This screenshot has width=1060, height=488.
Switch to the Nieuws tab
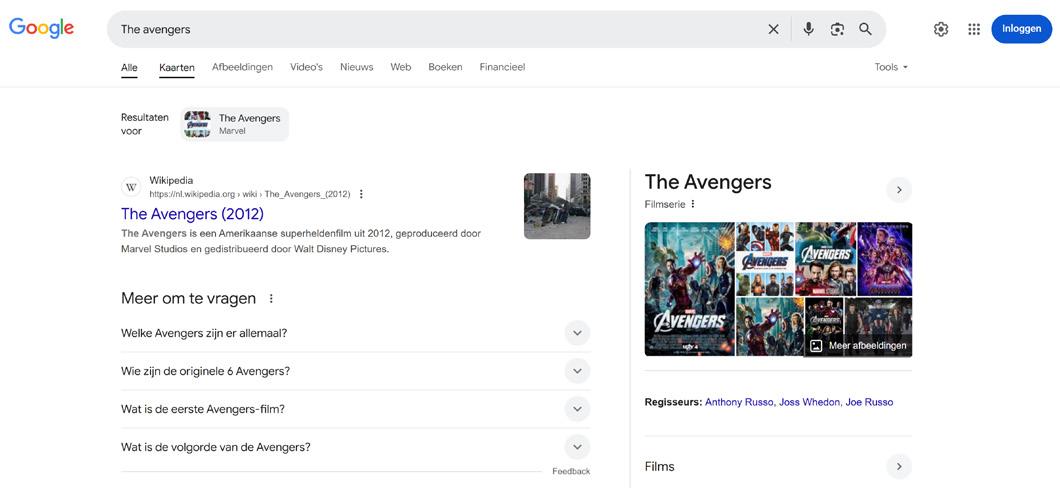click(356, 67)
